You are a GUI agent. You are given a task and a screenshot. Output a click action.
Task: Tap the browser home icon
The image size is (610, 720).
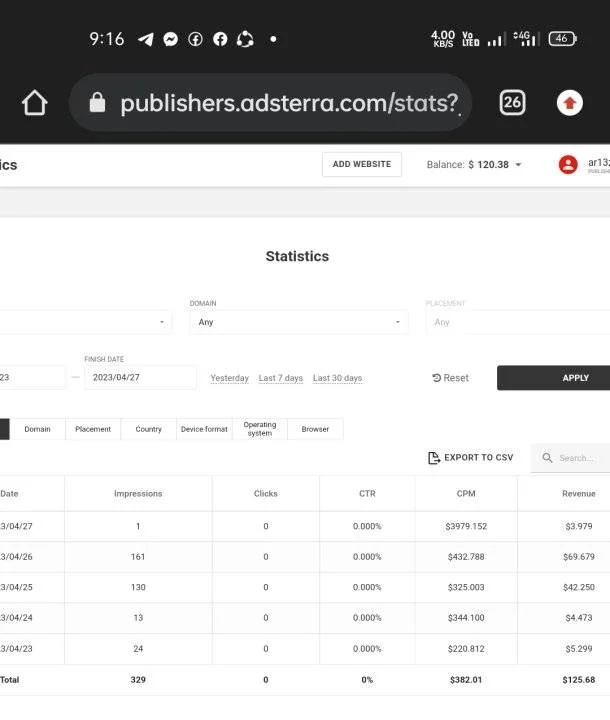[x=35, y=102]
